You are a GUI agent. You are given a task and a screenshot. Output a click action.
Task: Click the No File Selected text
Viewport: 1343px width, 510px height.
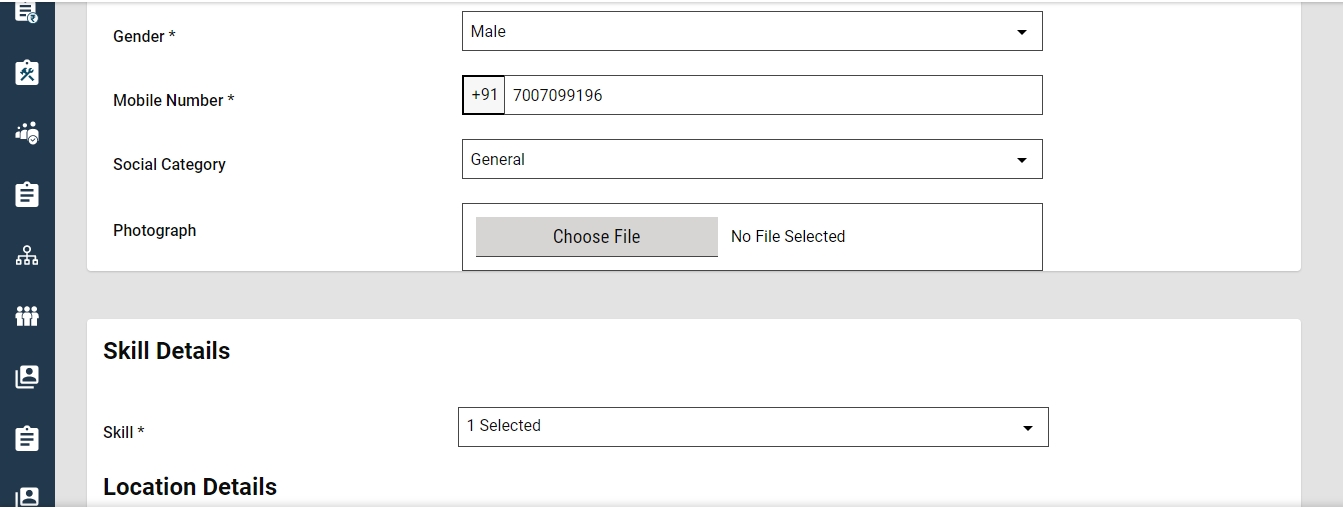pyautogui.click(x=788, y=237)
